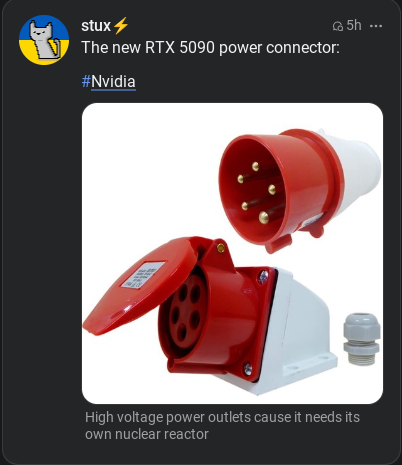Click the image caption about high voltage outlets
The height and width of the screenshot is (465, 402).
point(222,426)
